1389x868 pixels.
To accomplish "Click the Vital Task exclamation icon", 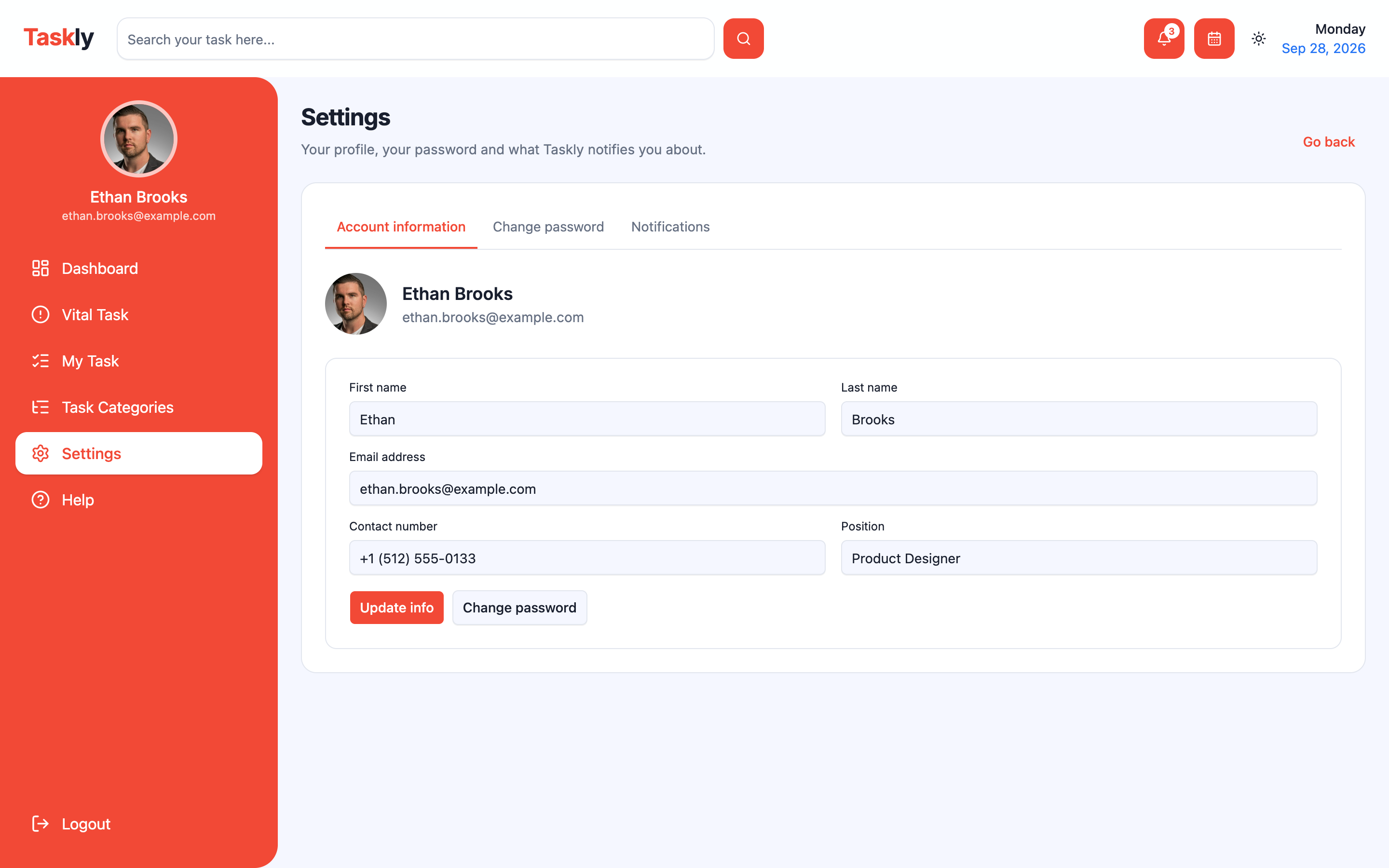I will tap(40, 314).
